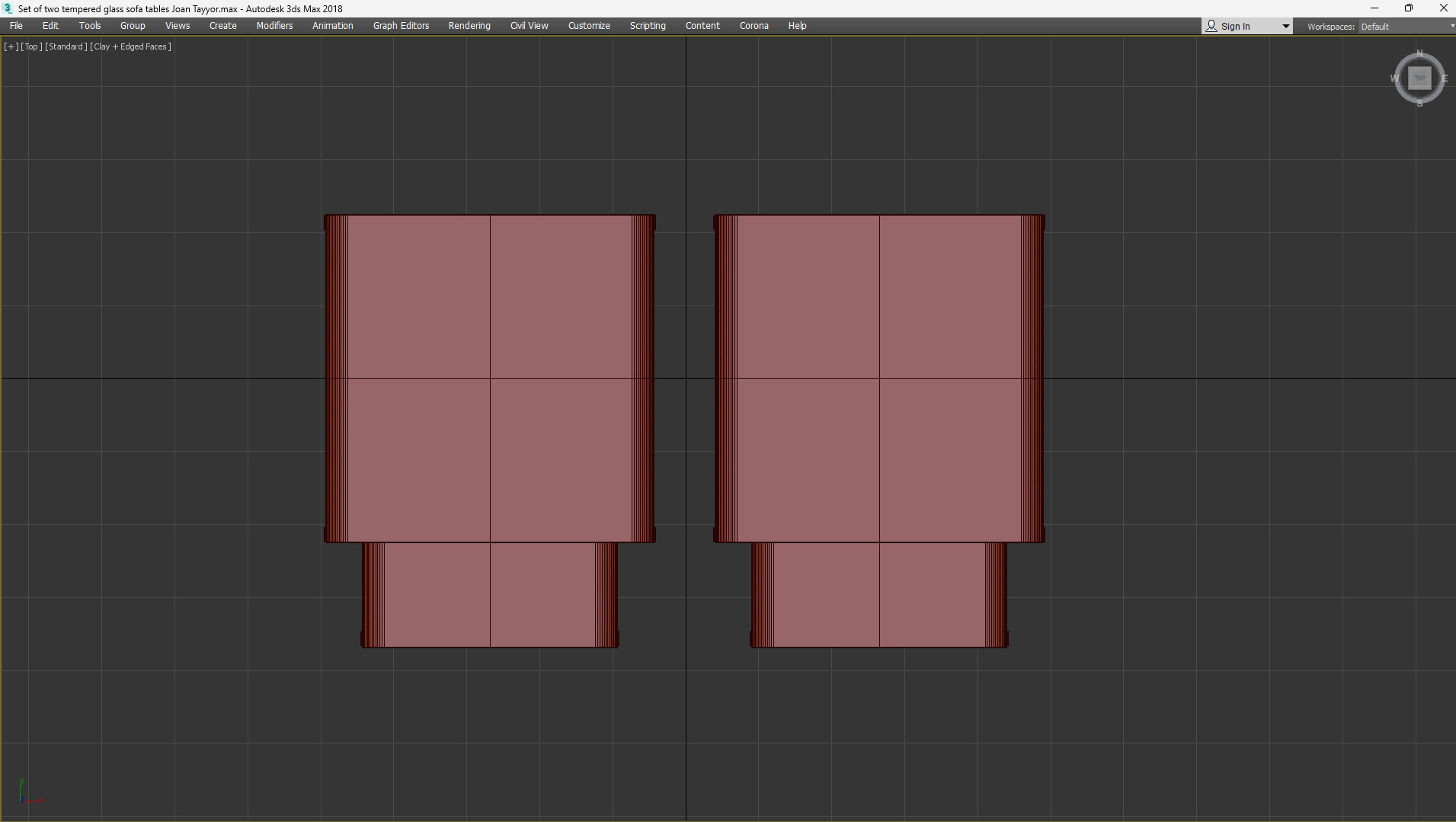The width and height of the screenshot is (1456, 822).
Task: Click the ViewCube compass S marker
Action: [x=1419, y=103]
